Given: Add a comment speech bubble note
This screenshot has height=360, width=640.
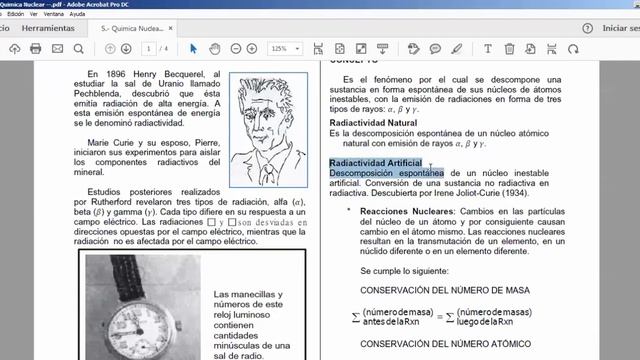Looking at the screenshot, I should [435, 49].
